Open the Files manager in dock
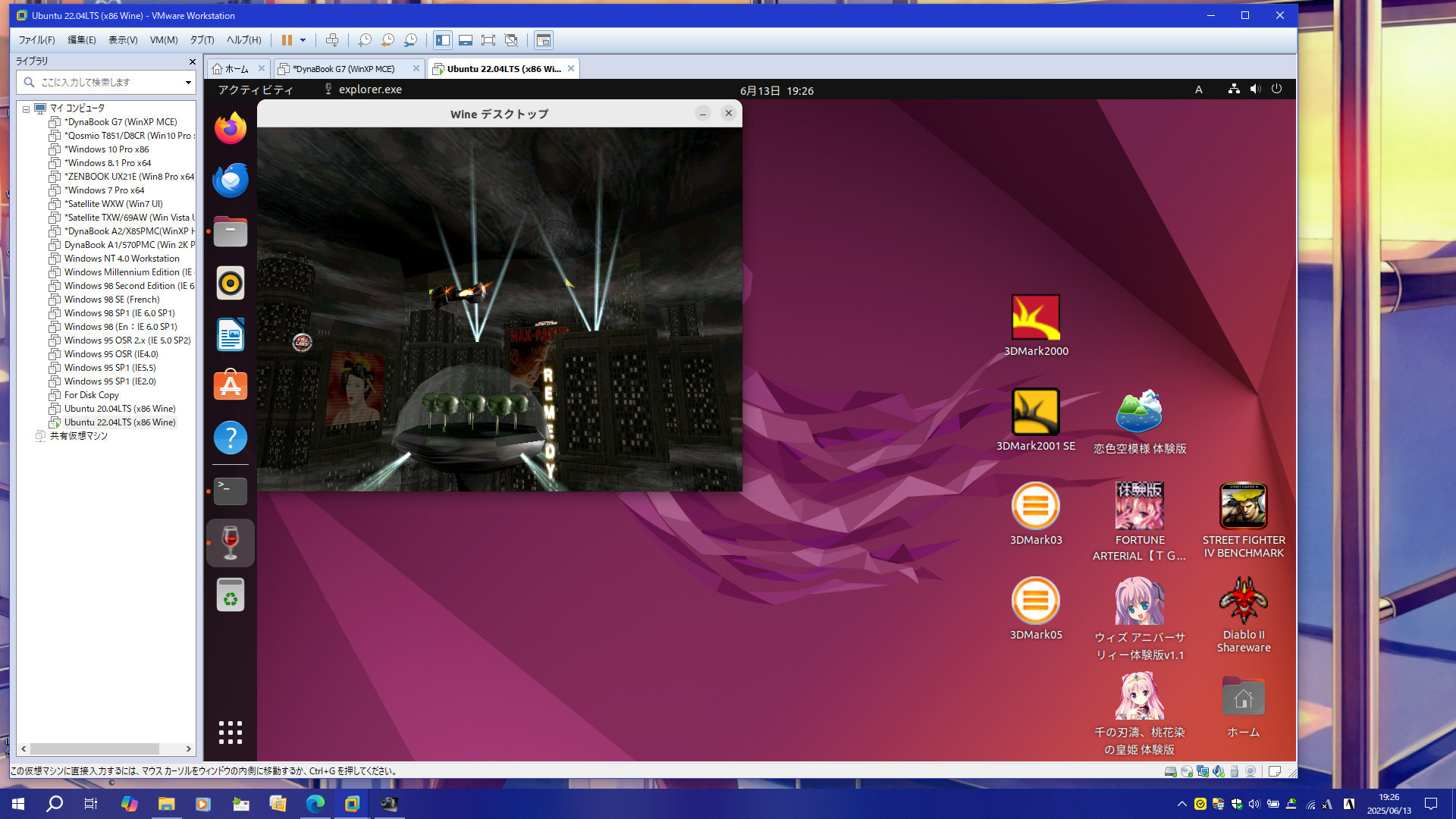 coord(231,231)
